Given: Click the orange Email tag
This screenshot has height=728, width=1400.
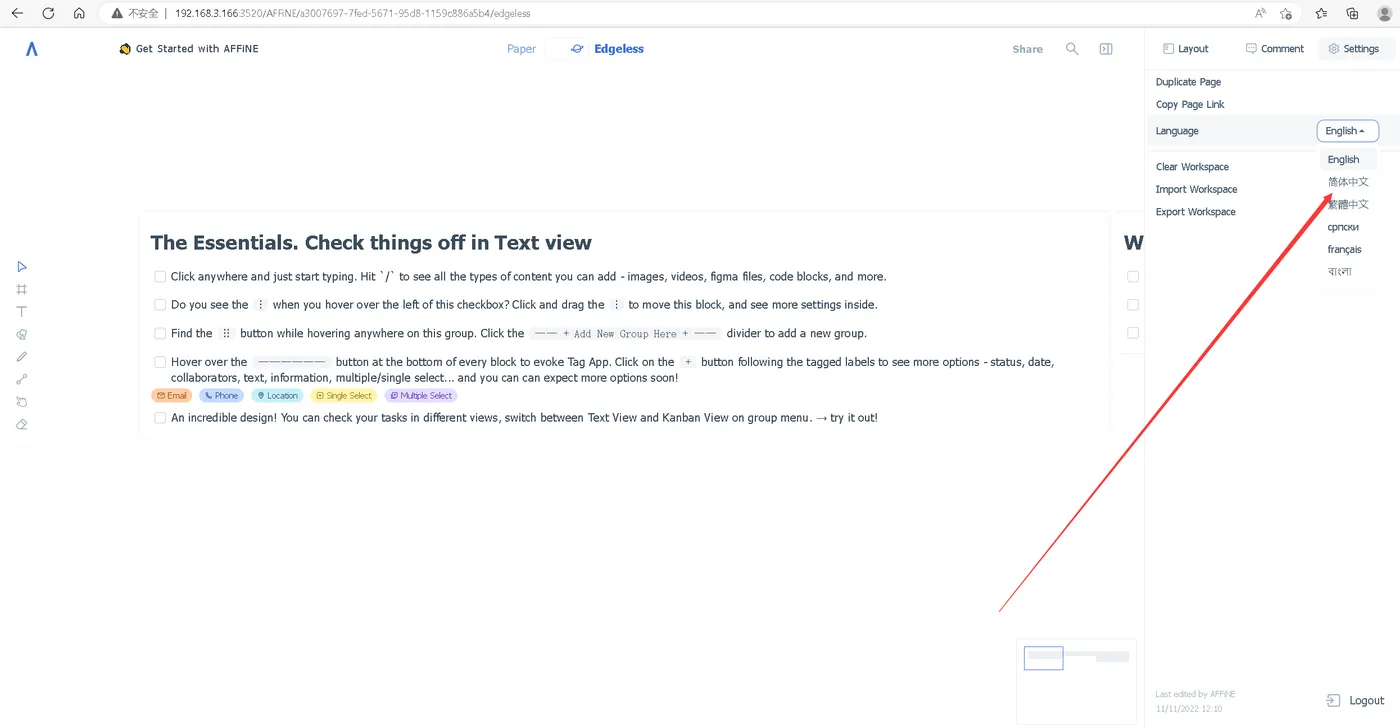Looking at the screenshot, I should pos(171,396).
